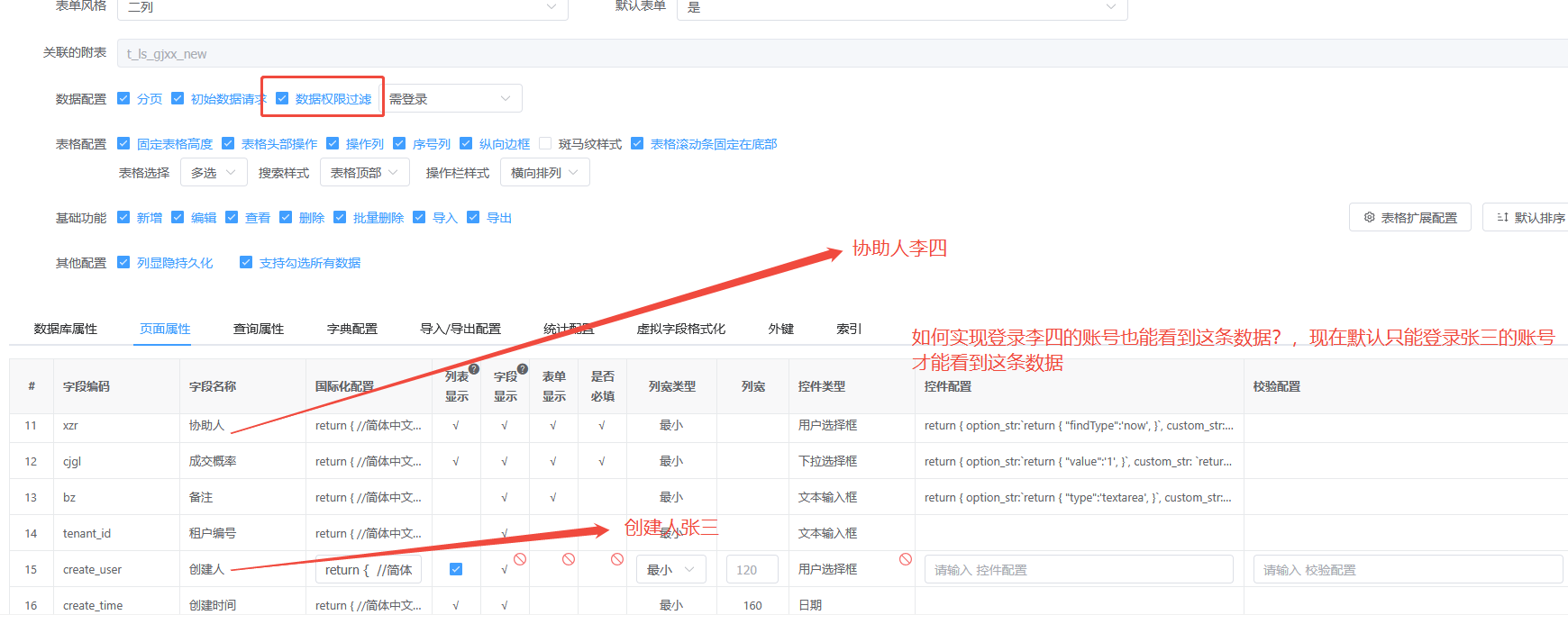This screenshot has width=1568, height=624.
Task: Open 列宽类型 最小 dropdown in create_user row
Action: pos(671,569)
